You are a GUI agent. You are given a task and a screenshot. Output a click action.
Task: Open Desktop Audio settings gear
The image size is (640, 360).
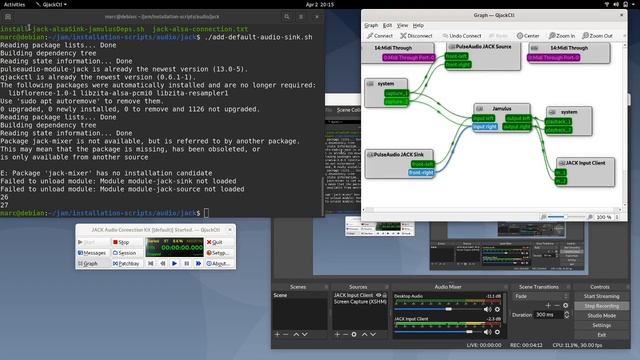497,309
